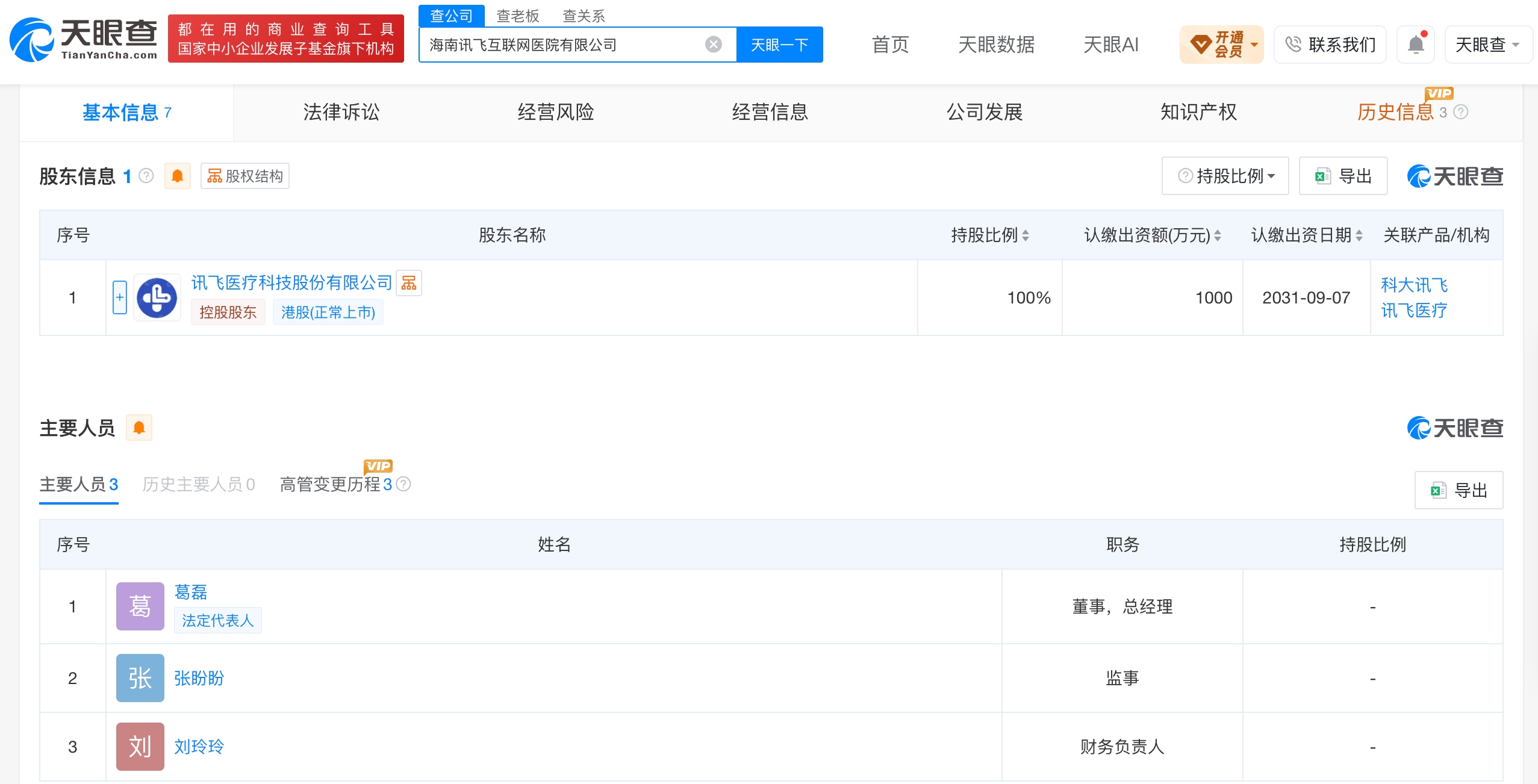Sort by 持股比例 column arrows
This screenshot has height=784, width=1538.
pos(1026,235)
